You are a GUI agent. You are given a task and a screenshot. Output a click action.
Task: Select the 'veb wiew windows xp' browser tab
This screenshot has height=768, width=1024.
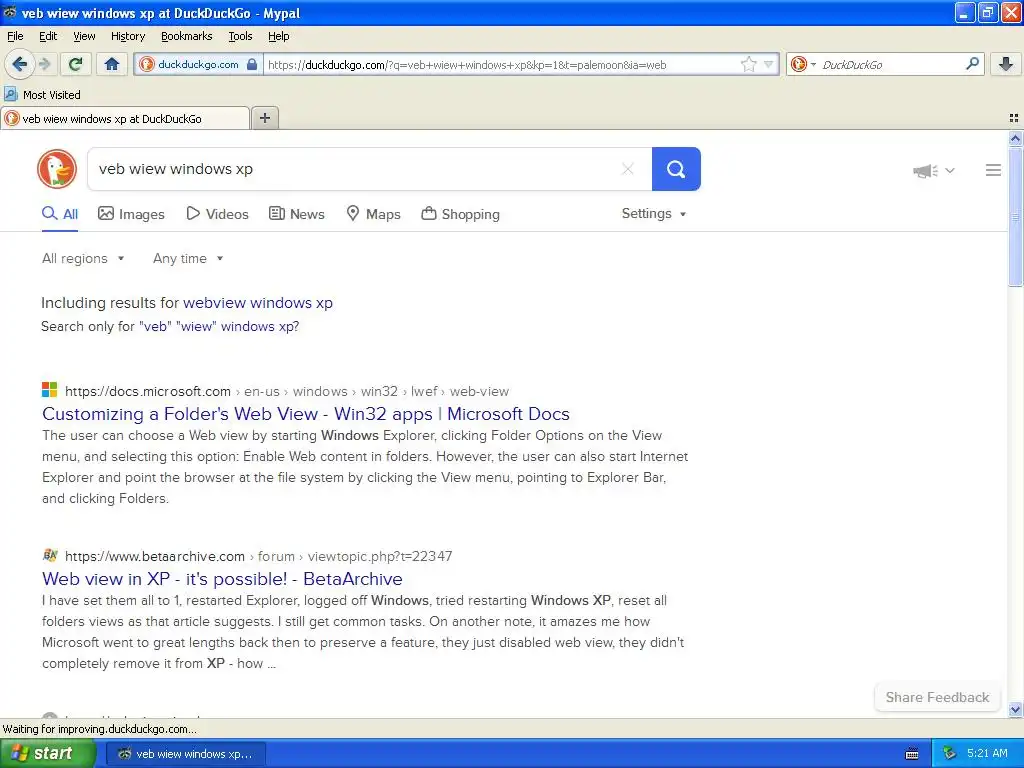[x=125, y=118]
